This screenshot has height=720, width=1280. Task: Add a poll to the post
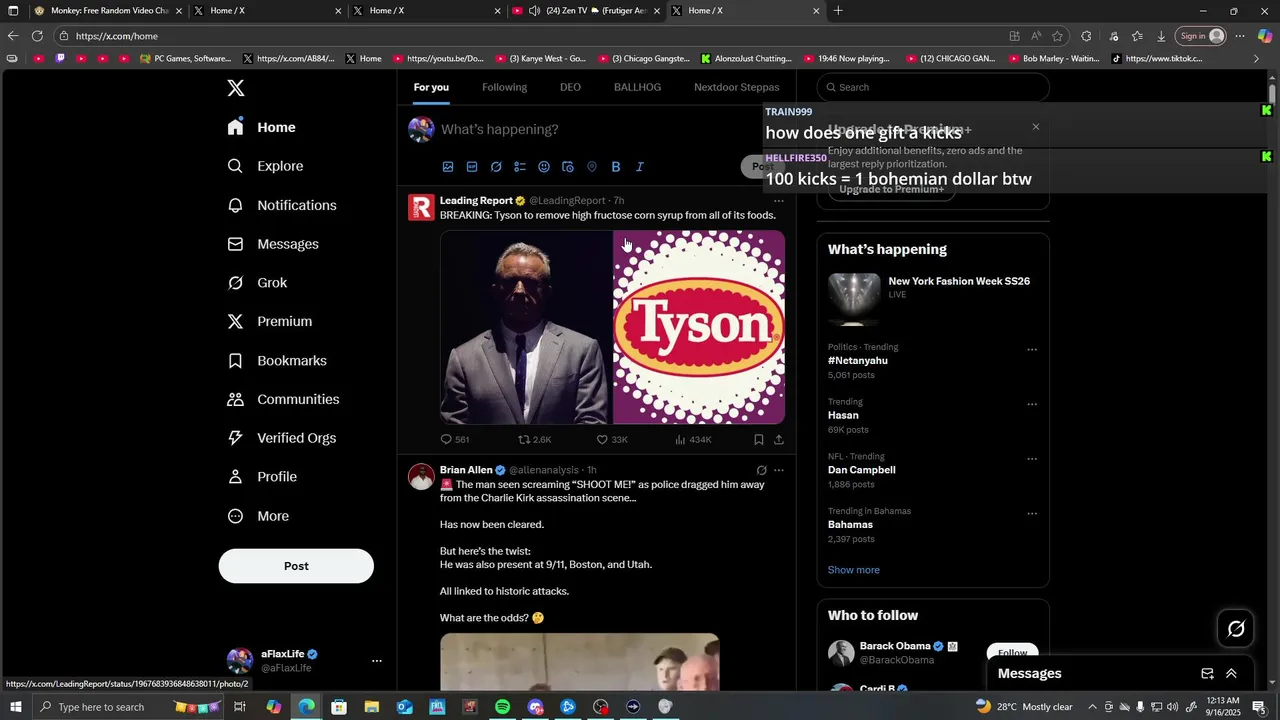(x=520, y=167)
